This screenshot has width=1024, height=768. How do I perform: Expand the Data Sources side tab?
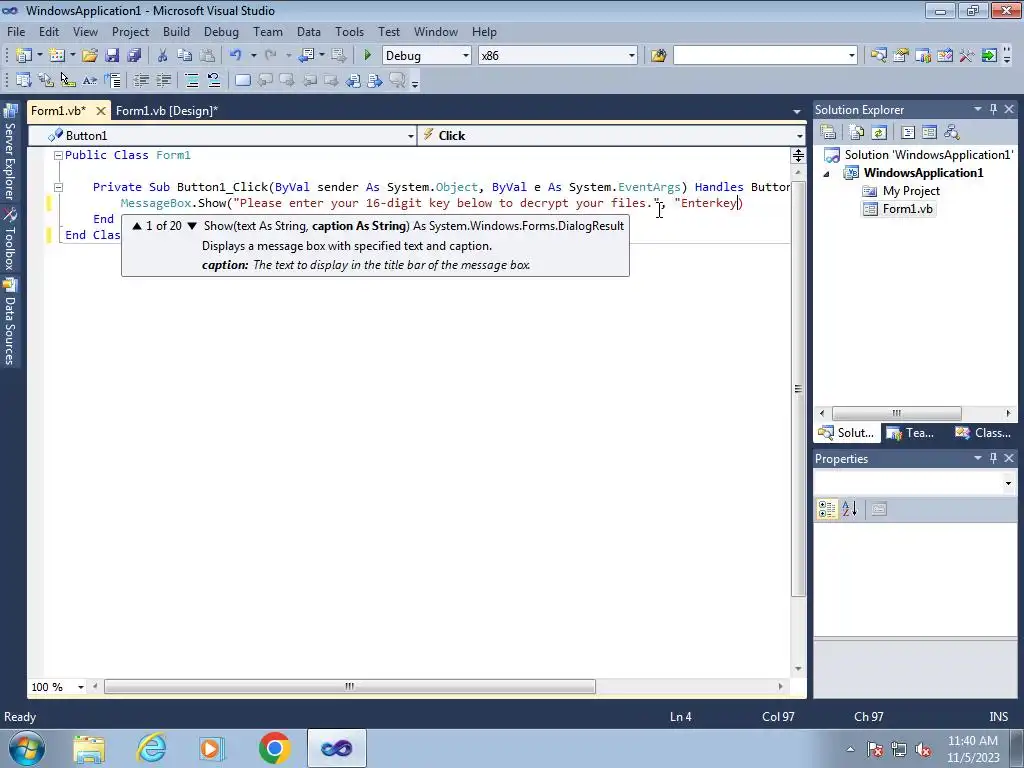click(10, 323)
